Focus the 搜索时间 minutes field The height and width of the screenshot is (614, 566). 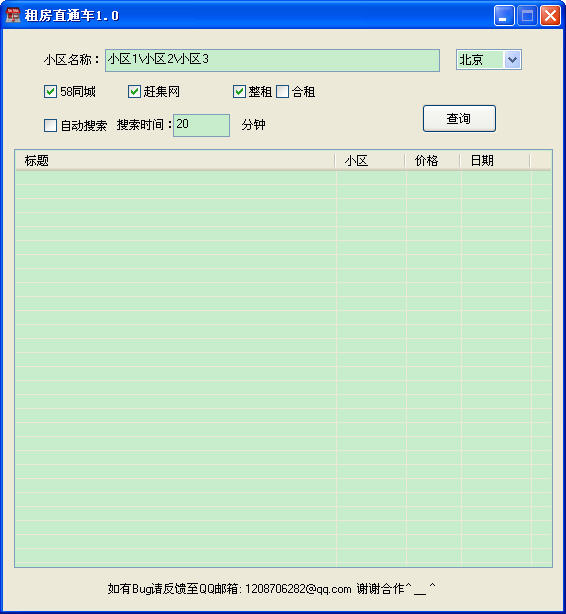click(x=201, y=125)
